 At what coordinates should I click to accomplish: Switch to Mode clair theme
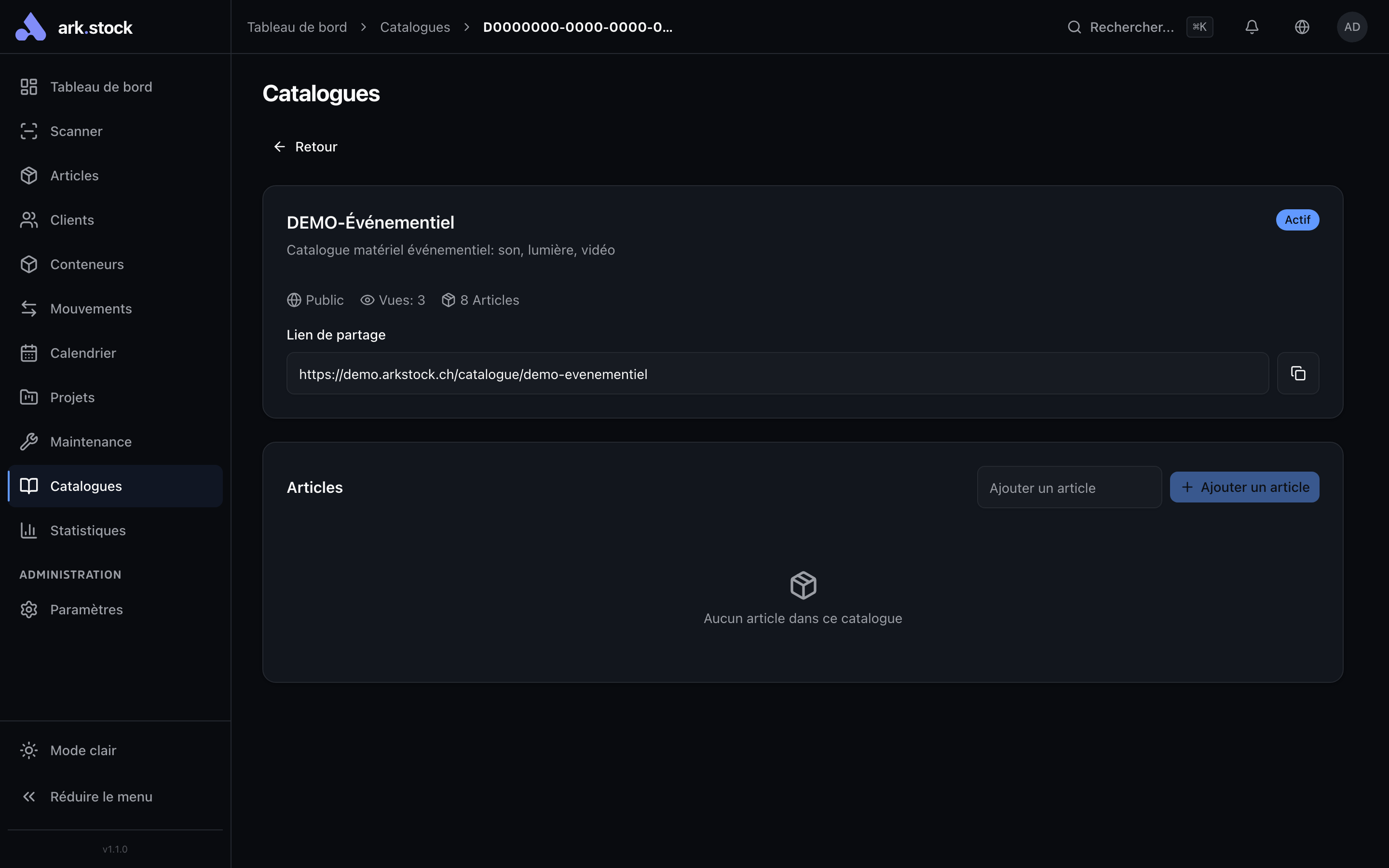click(x=115, y=750)
